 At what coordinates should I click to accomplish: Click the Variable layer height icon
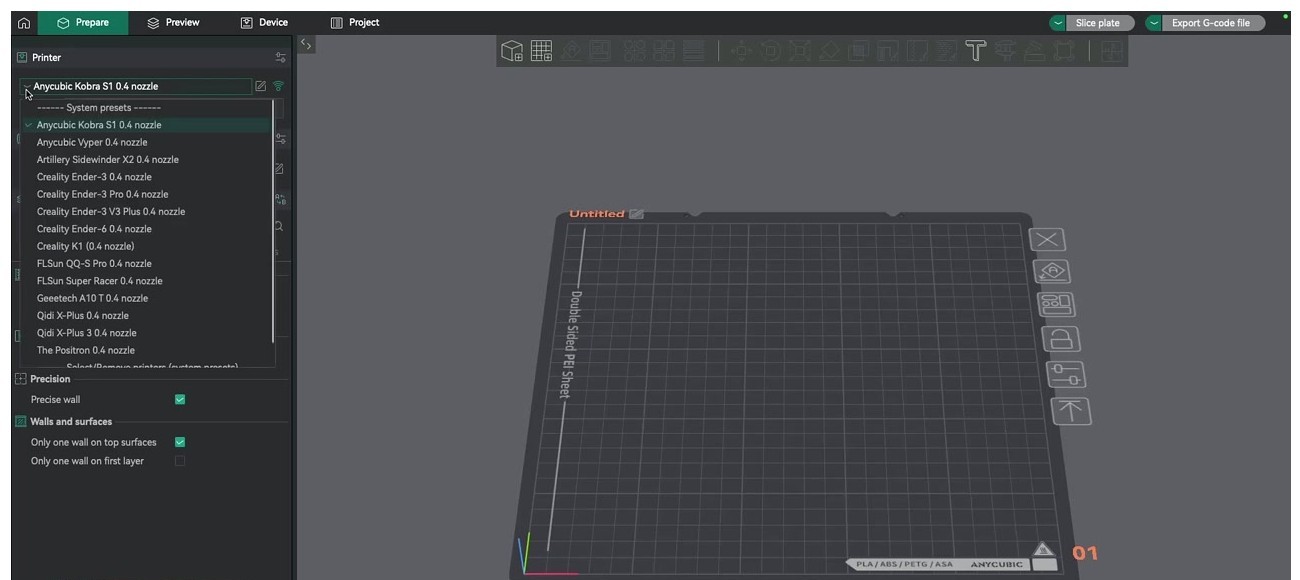tap(693, 51)
